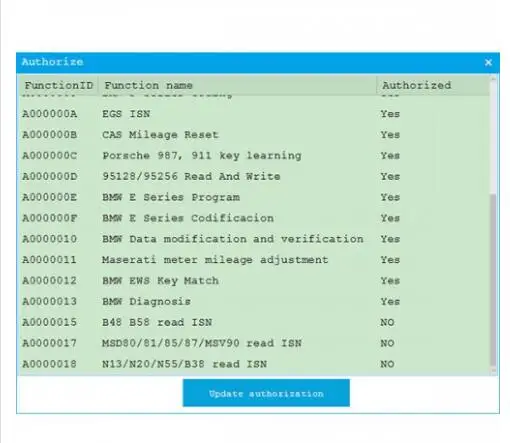The width and height of the screenshot is (510, 443).
Task: Select the BMW EWS Key Match row
Action: click(254, 281)
